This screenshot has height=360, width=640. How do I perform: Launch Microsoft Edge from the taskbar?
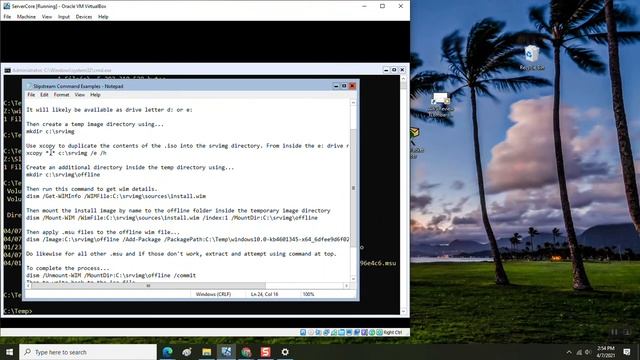pos(167,352)
